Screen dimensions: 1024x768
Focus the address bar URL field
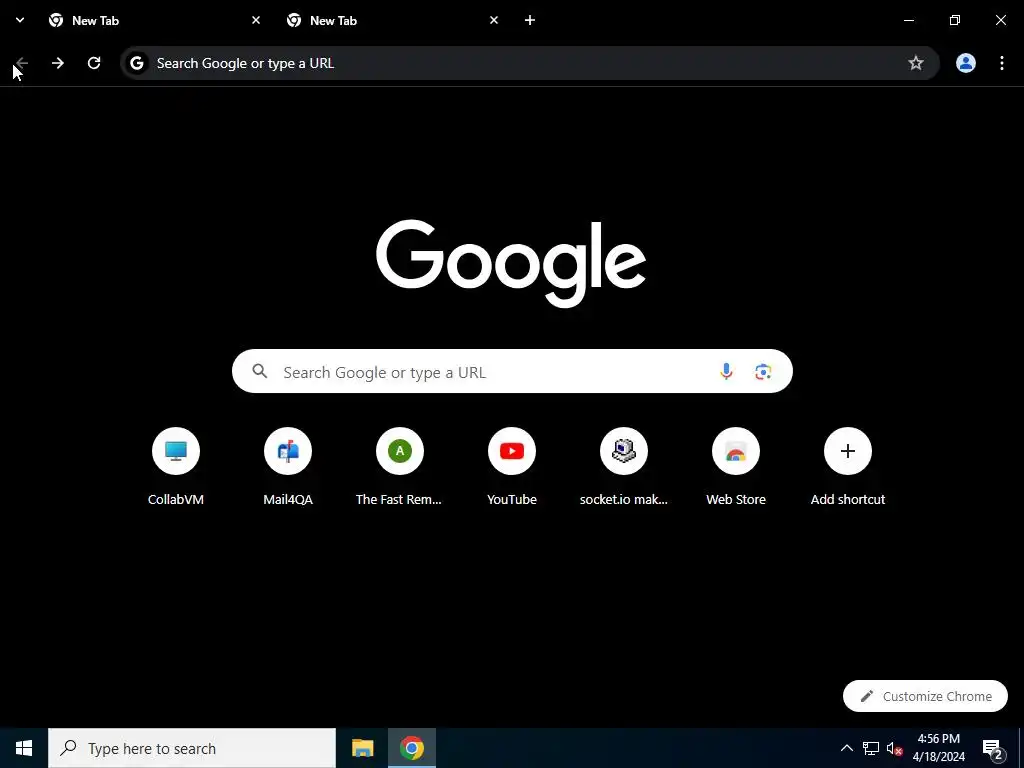click(x=530, y=63)
